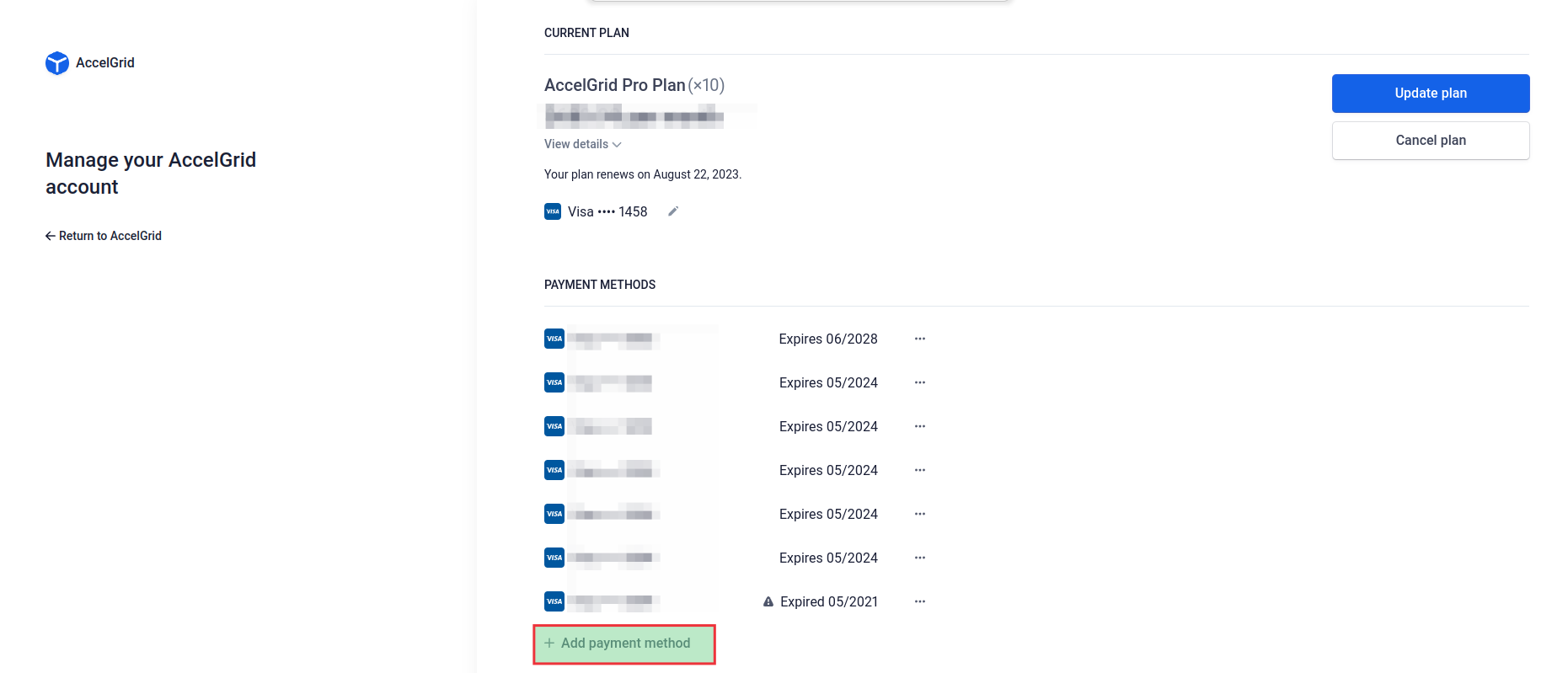Image resolution: width=1568 pixels, height=673 pixels.
Task: Click the AccelGrid Pro Plan title
Action: pyautogui.click(x=614, y=85)
